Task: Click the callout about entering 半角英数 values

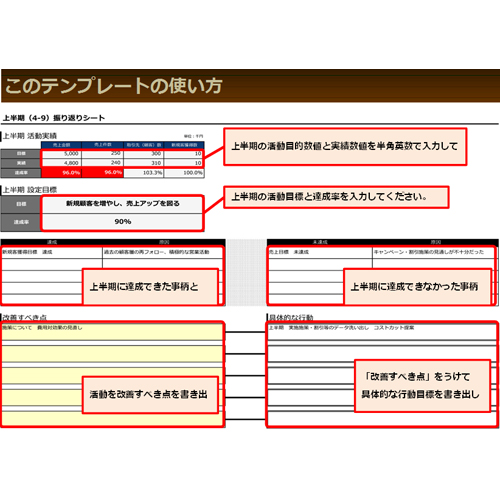Action: point(345,147)
